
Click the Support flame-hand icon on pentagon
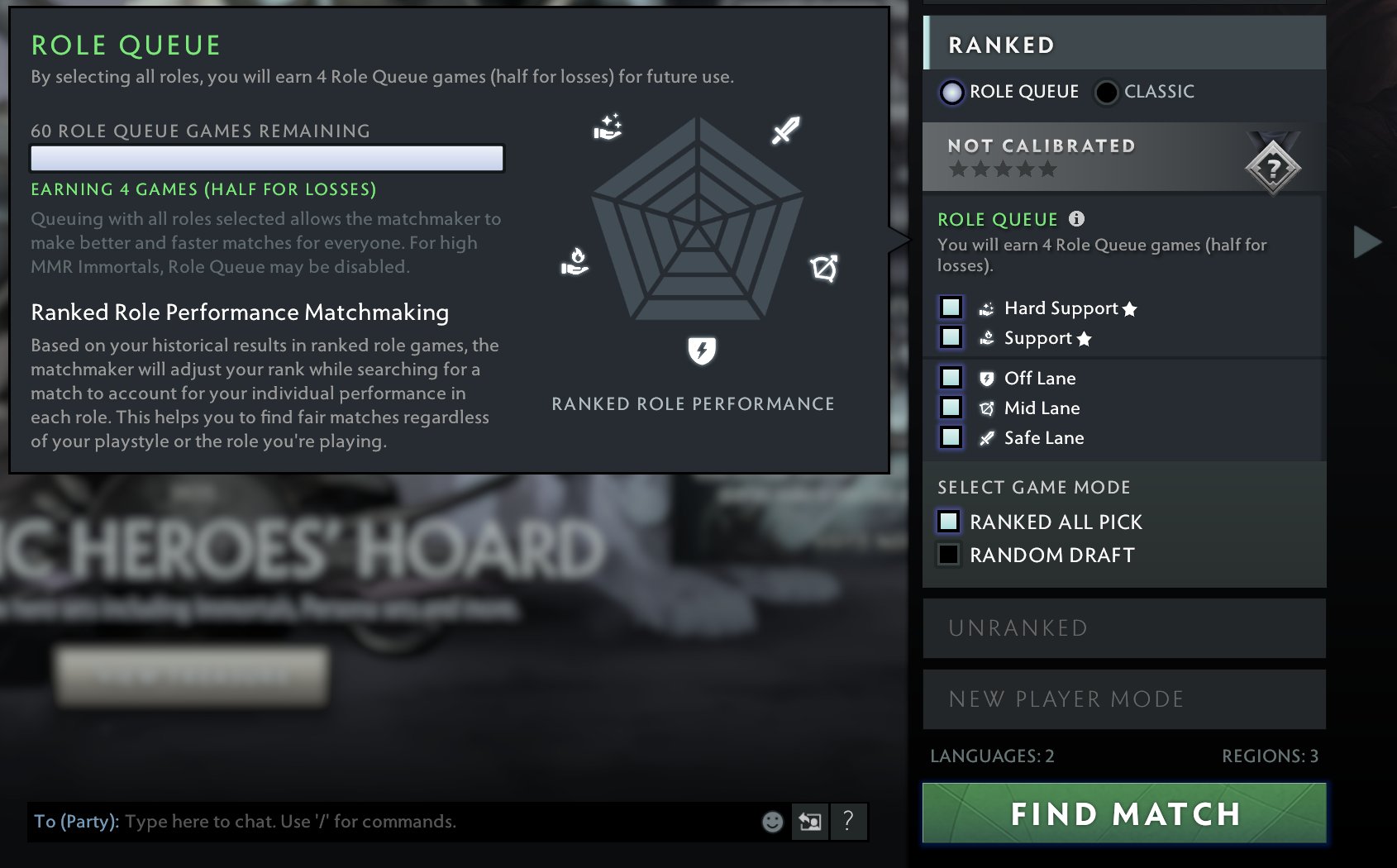(x=575, y=261)
